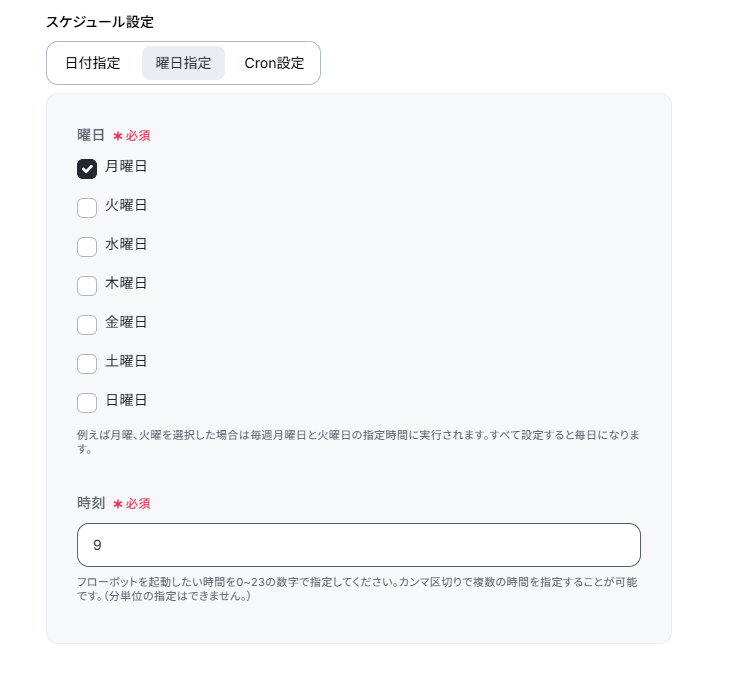Check the 金曜日 checkbox
Image resolution: width=729 pixels, height=678 pixels.
pos(87,325)
